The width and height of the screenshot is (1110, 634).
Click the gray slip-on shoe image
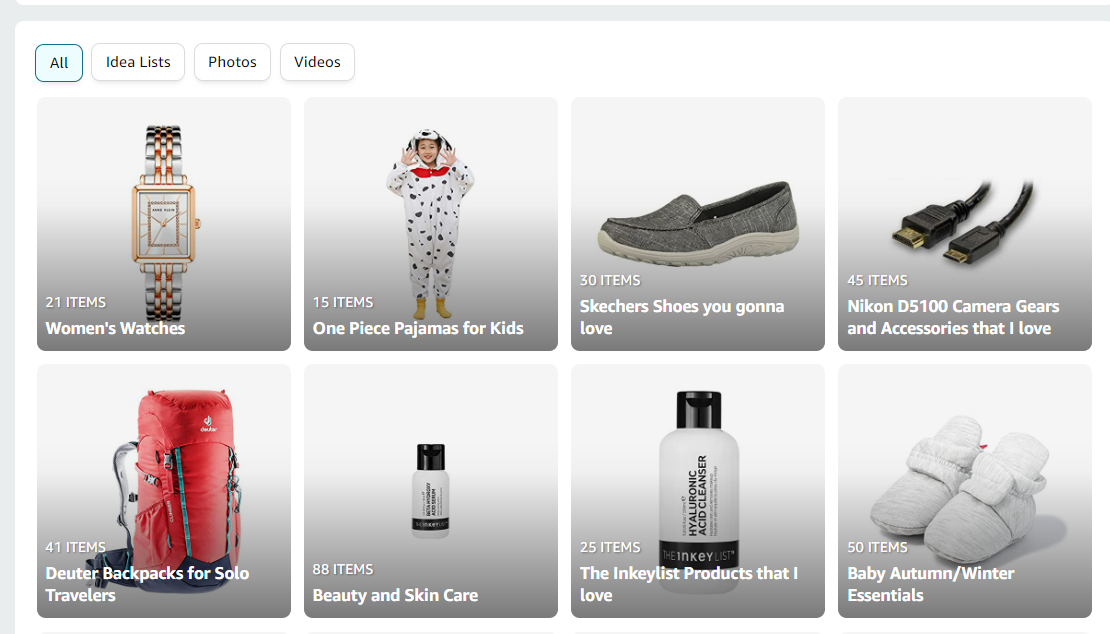click(x=699, y=224)
